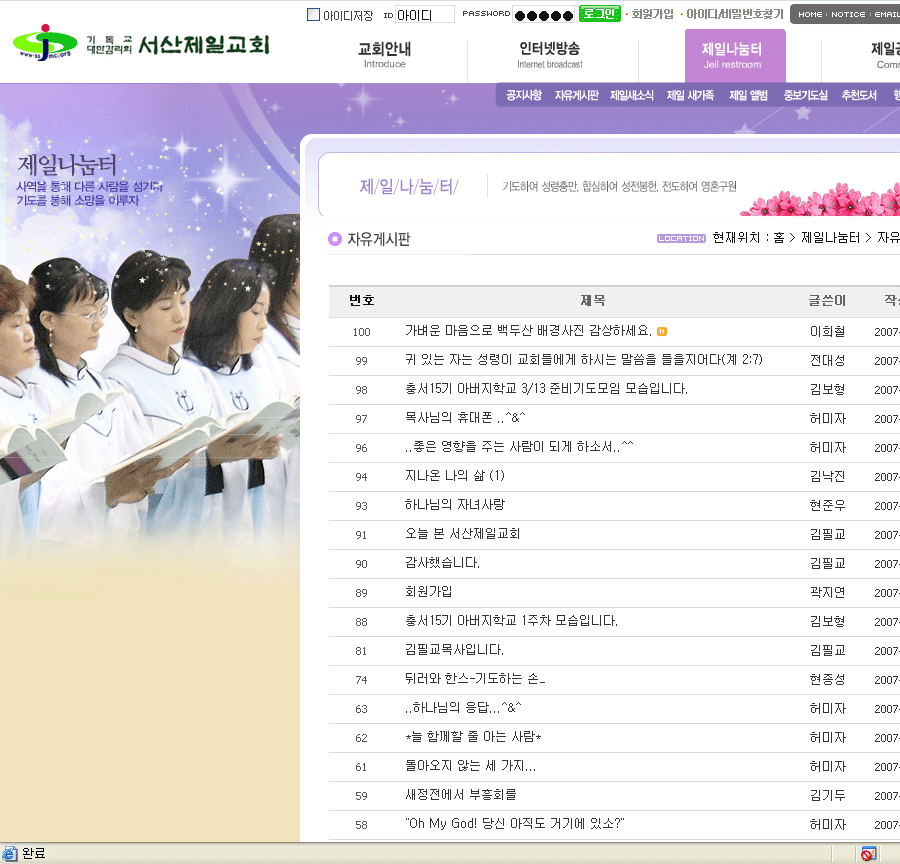Image resolution: width=900 pixels, height=864 pixels.
Task: Open post '..좋은 영향을 주는 사람이 되게 하소서..^^'
Action: (x=519, y=447)
